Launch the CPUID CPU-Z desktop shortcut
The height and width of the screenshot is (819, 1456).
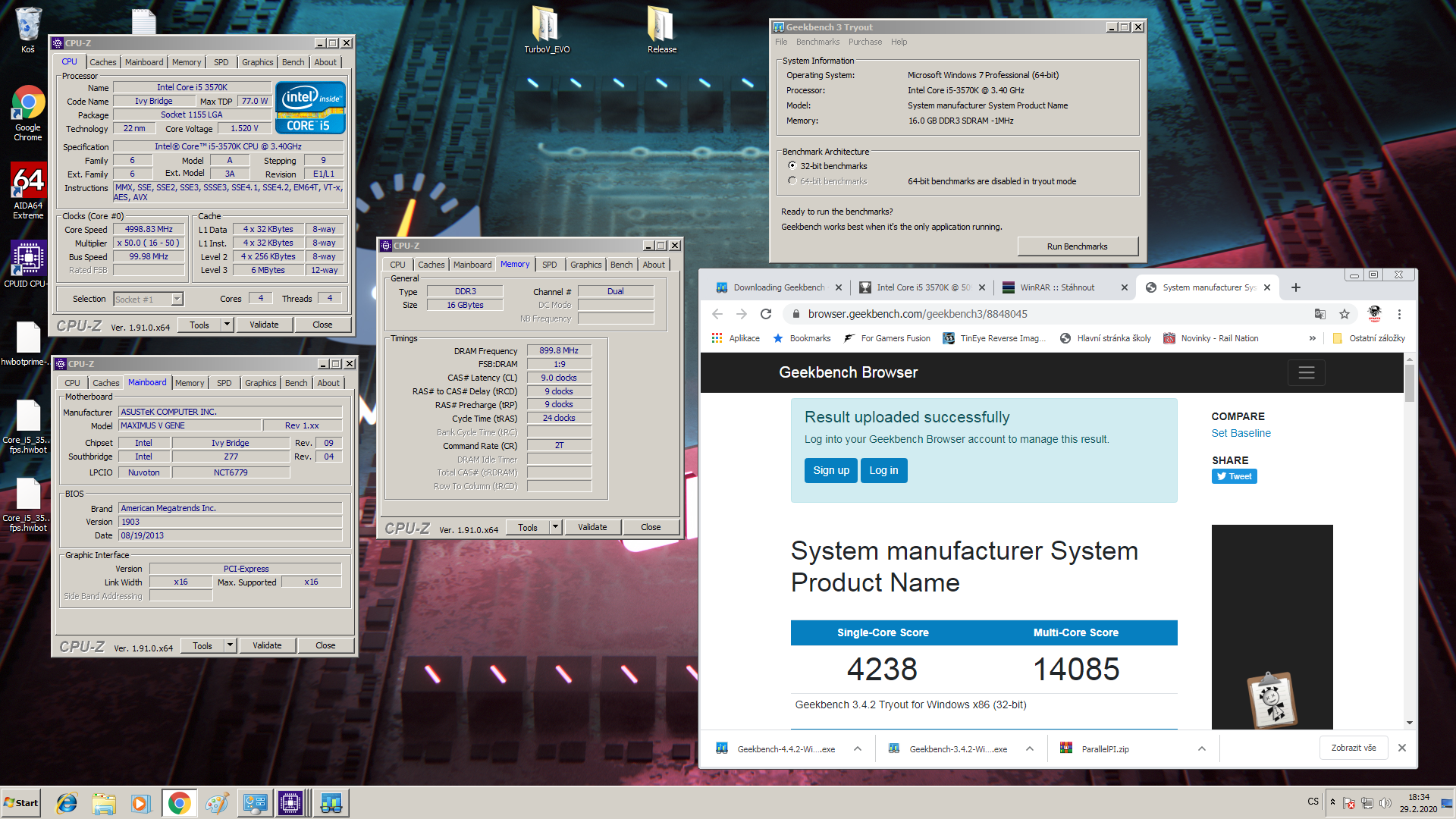click(28, 264)
